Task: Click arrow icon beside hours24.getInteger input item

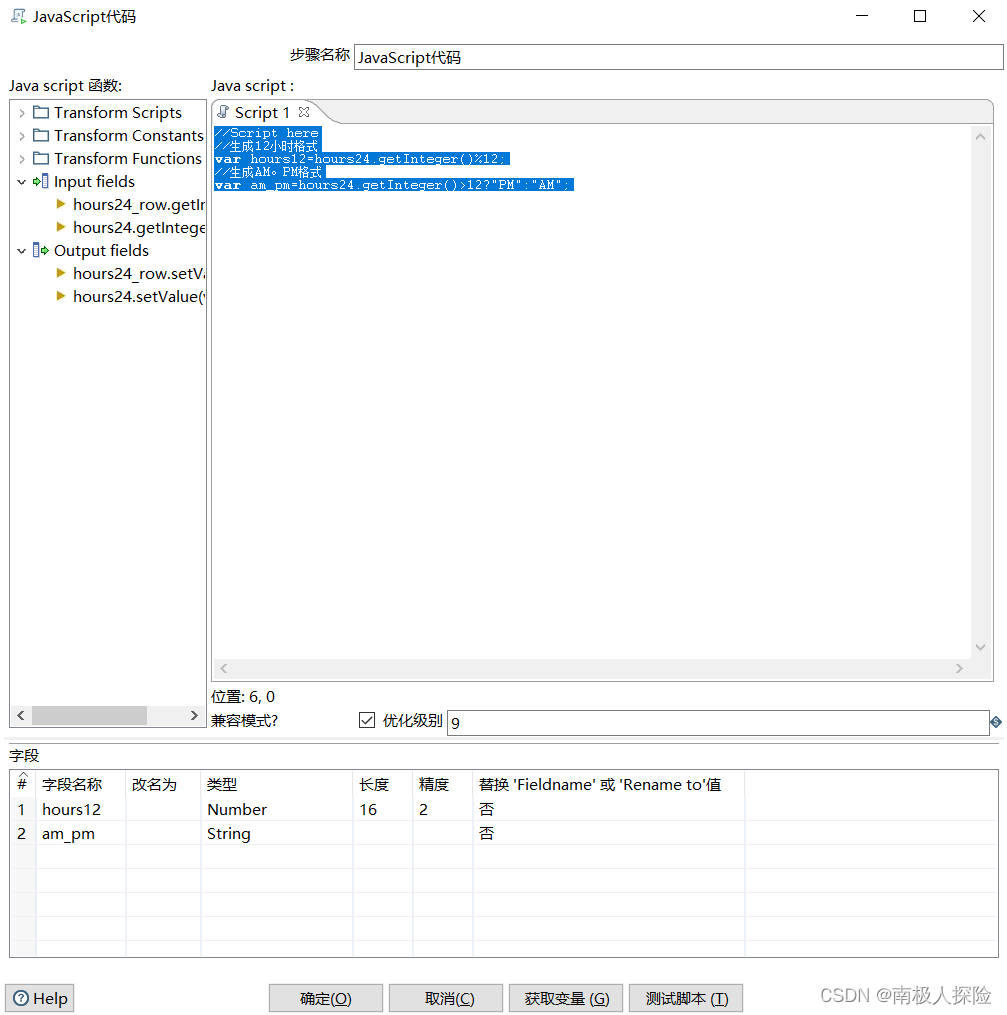Action: [x=61, y=227]
